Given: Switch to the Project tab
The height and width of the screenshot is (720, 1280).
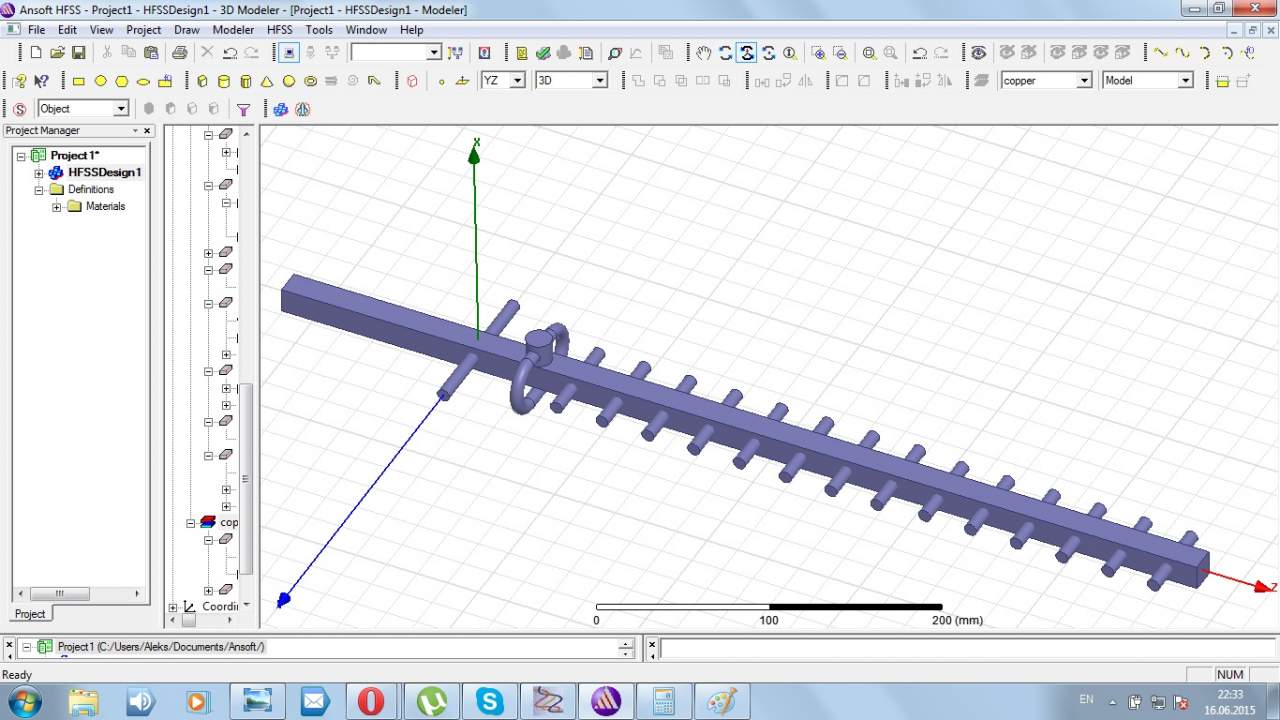Looking at the screenshot, I should pyautogui.click(x=30, y=613).
